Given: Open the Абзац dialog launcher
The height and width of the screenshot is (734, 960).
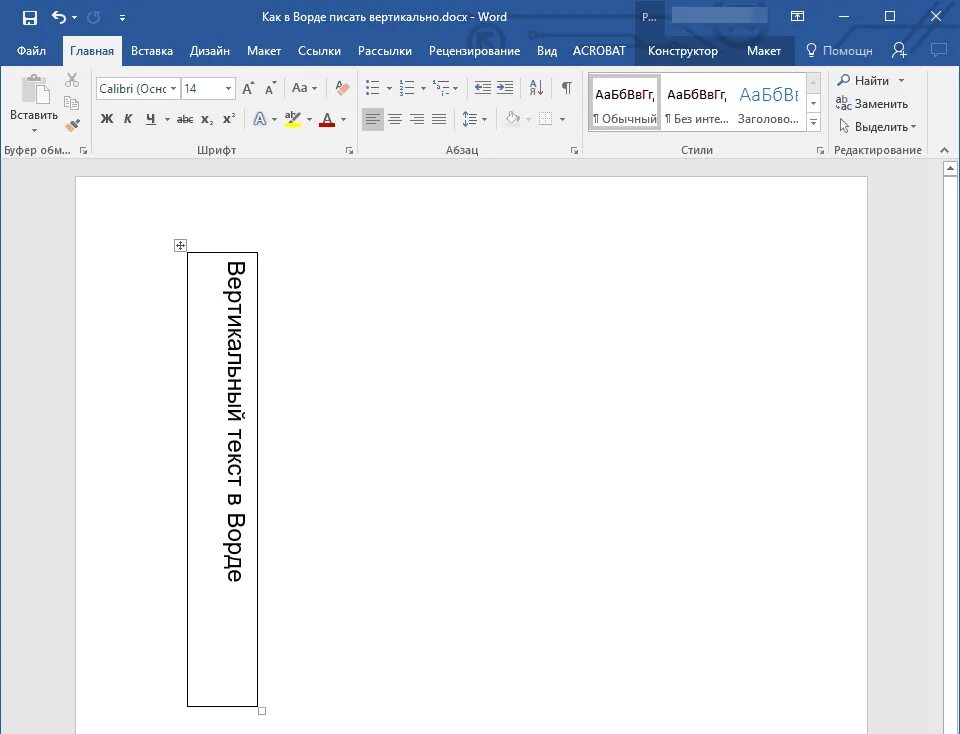Looking at the screenshot, I should 574,151.
